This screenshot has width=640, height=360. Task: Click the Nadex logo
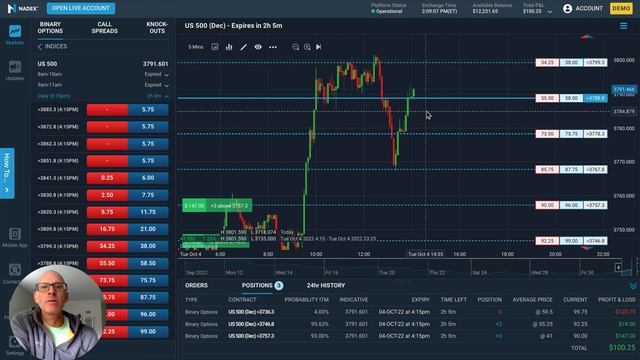[23, 8]
